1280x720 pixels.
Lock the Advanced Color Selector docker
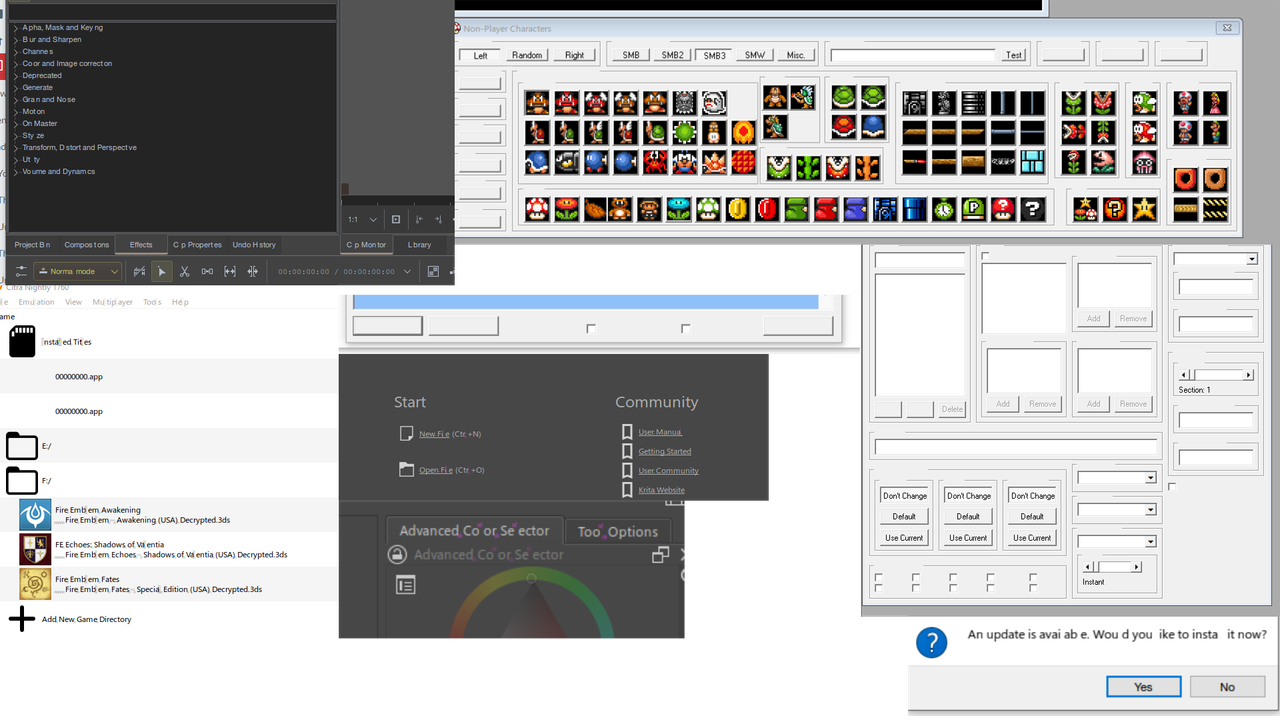397,555
